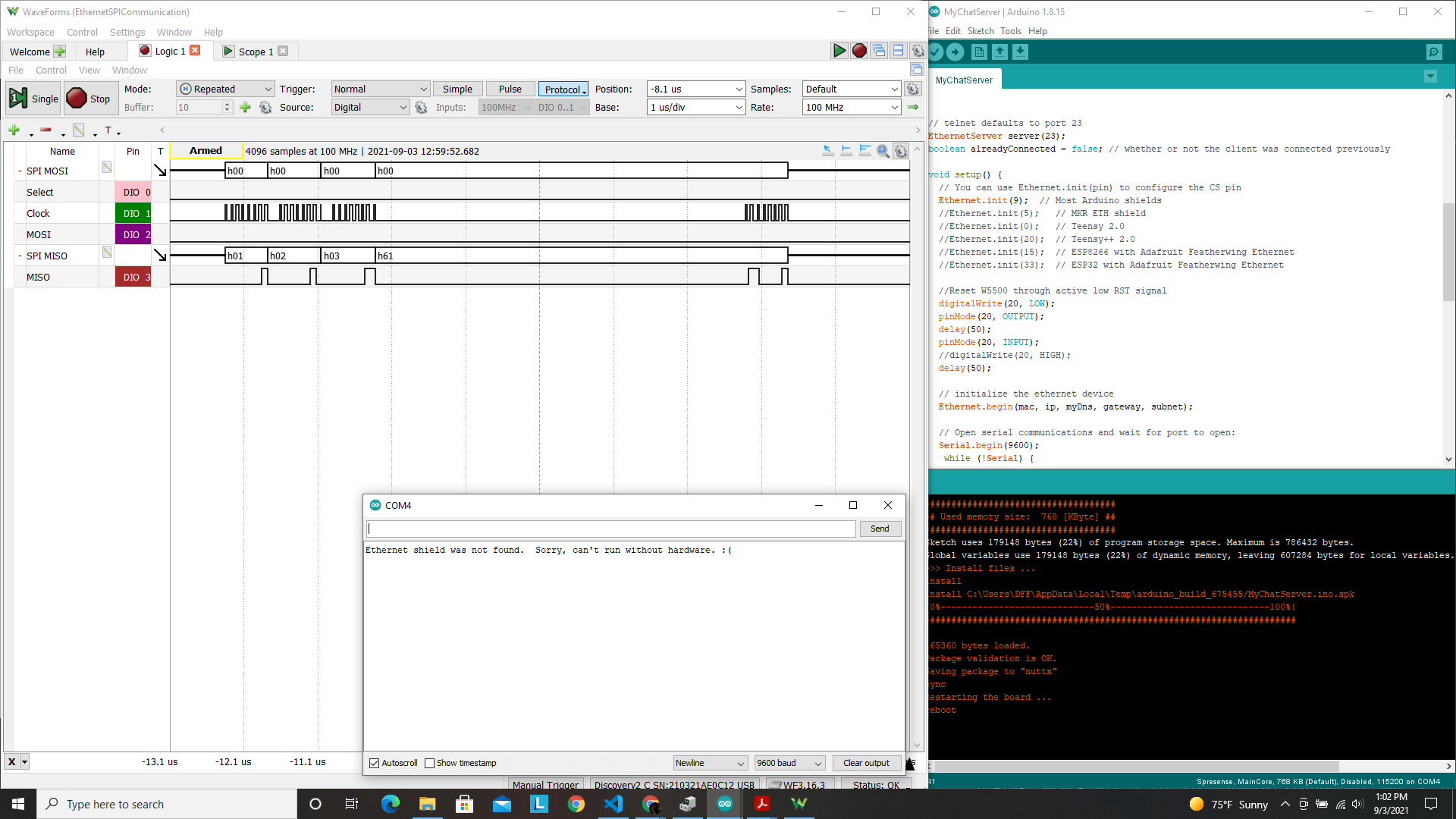Save sketch with Arduino down-arrow icon
The width and height of the screenshot is (1456, 819).
(x=1020, y=52)
